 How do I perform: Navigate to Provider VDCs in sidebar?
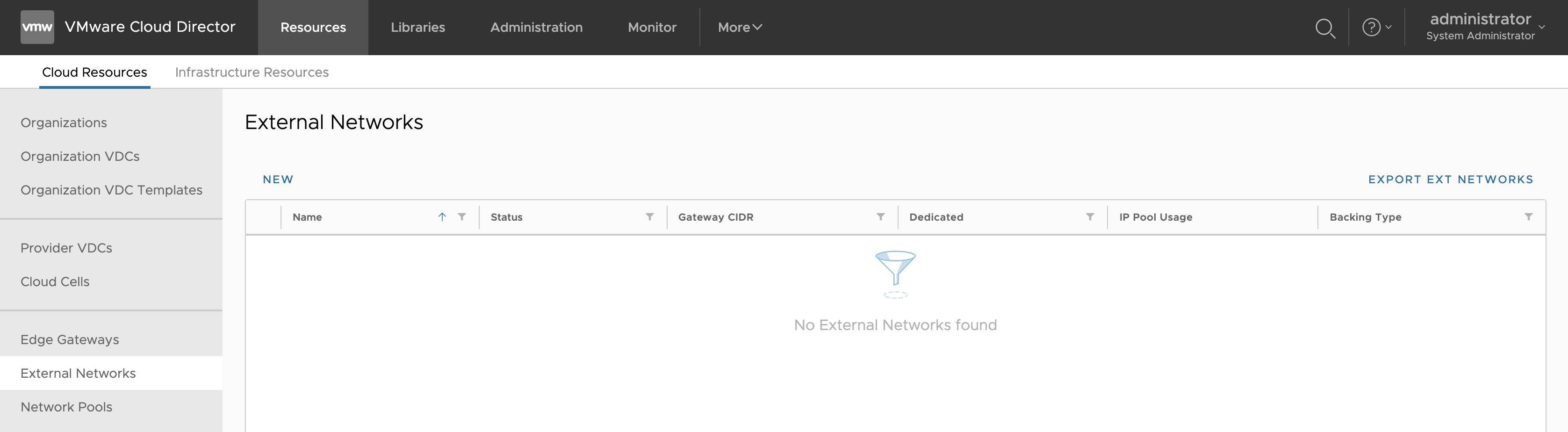pos(66,248)
